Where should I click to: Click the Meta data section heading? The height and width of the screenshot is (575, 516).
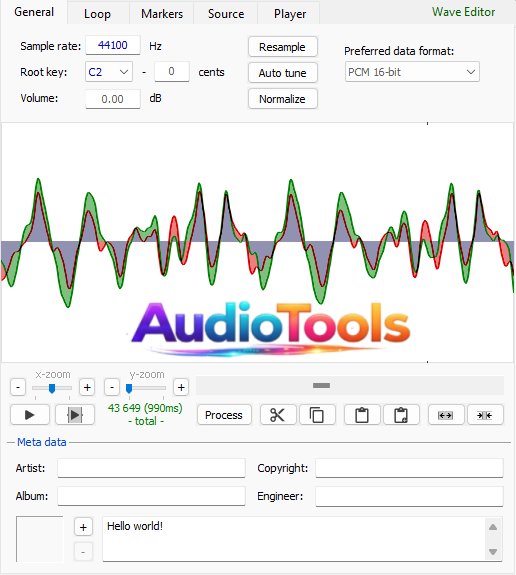pyautogui.click(x=42, y=442)
